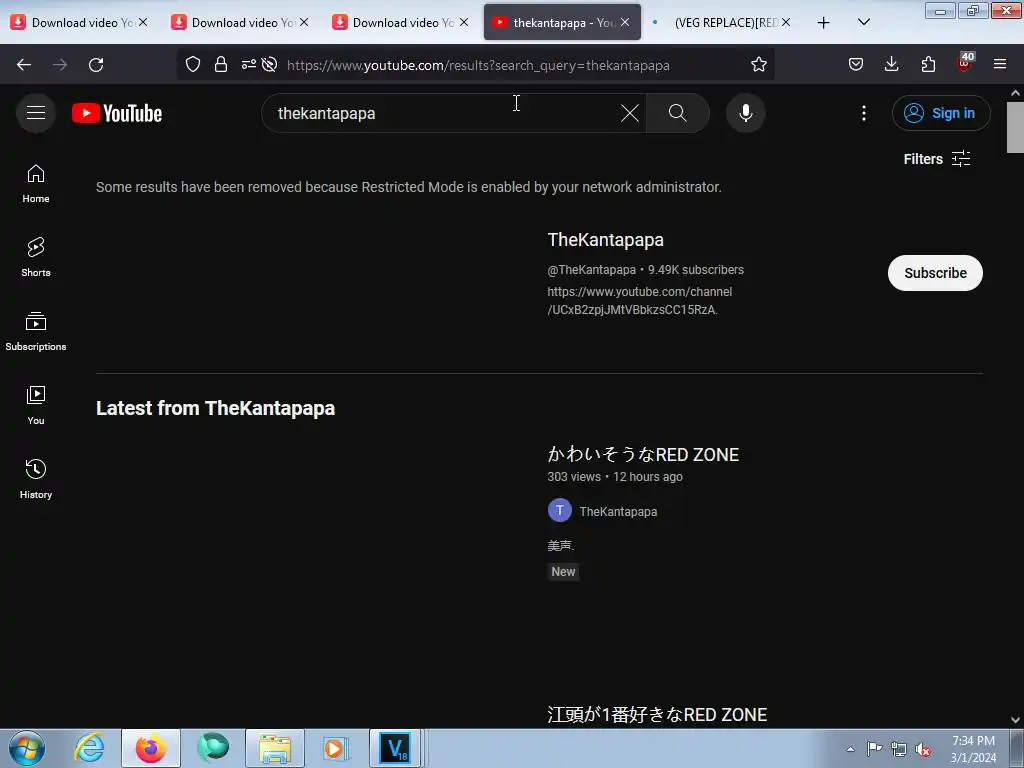
Task: Open the Firefox extensions puzzle icon
Action: pyautogui.click(x=928, y=65)
